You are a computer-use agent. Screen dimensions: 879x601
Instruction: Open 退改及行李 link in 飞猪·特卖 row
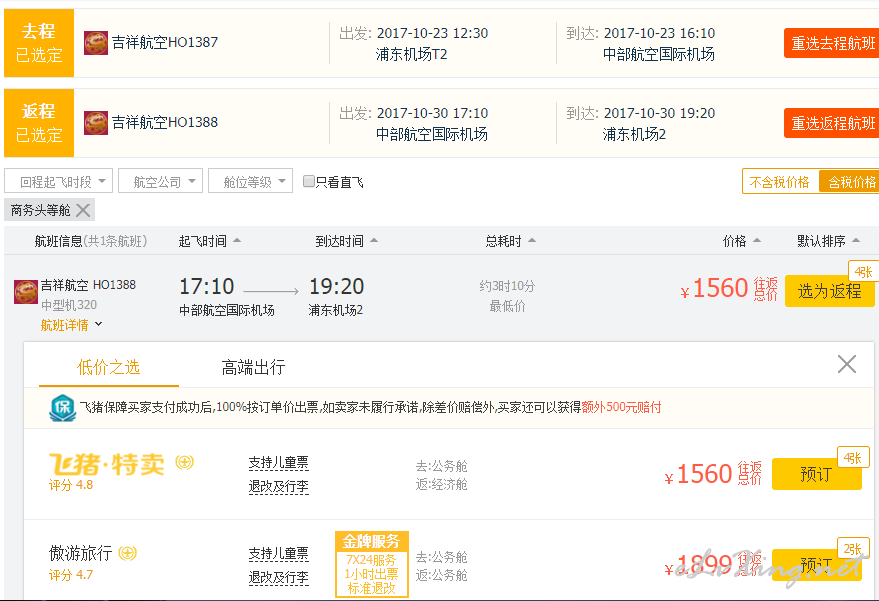(279, 487)
